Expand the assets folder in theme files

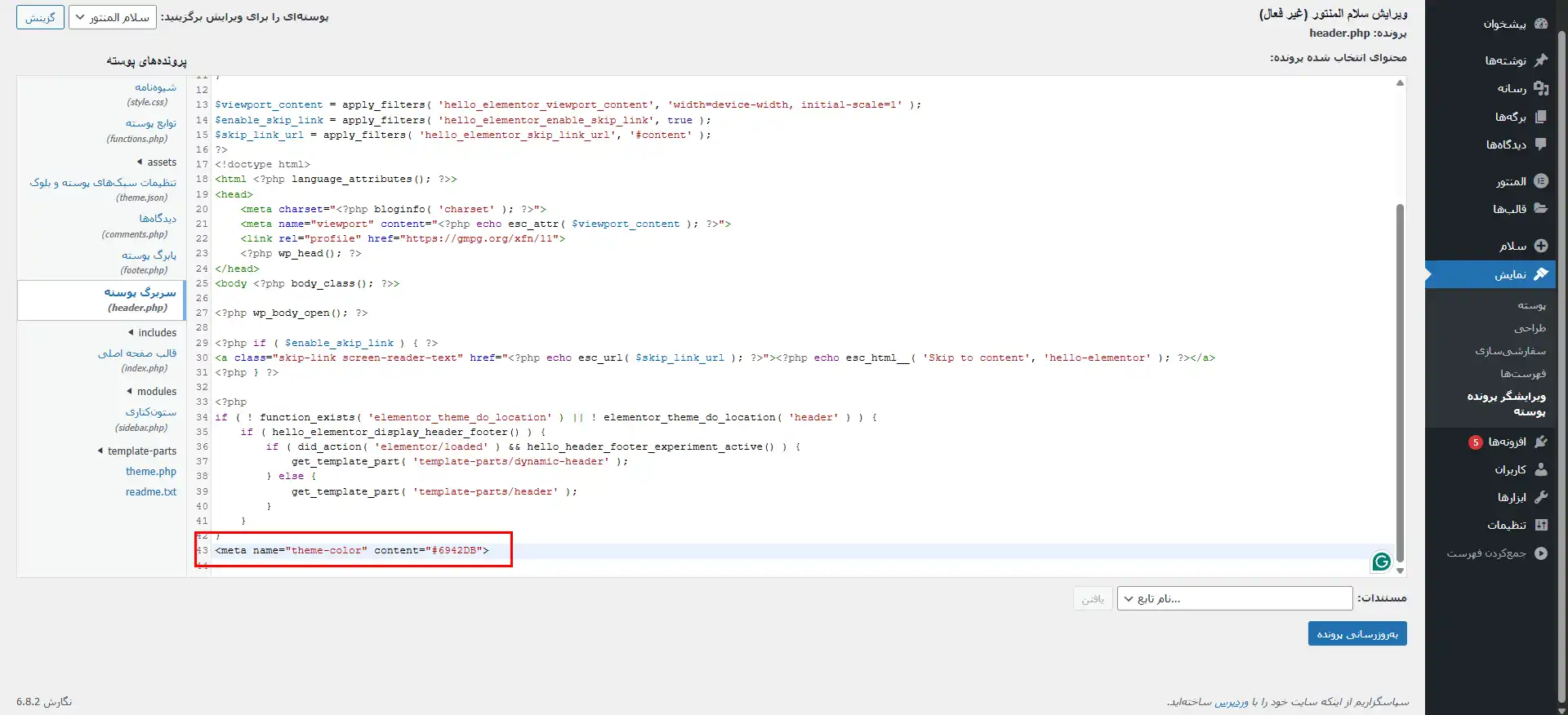click(x=157, y=162)
